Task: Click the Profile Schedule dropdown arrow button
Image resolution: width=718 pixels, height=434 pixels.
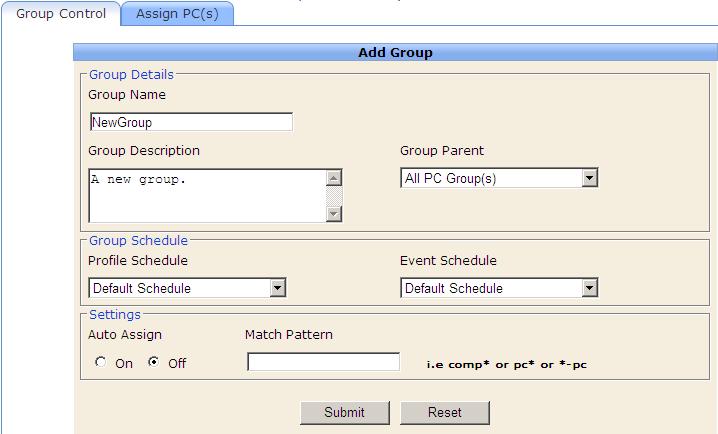Action: coord(277,288)
